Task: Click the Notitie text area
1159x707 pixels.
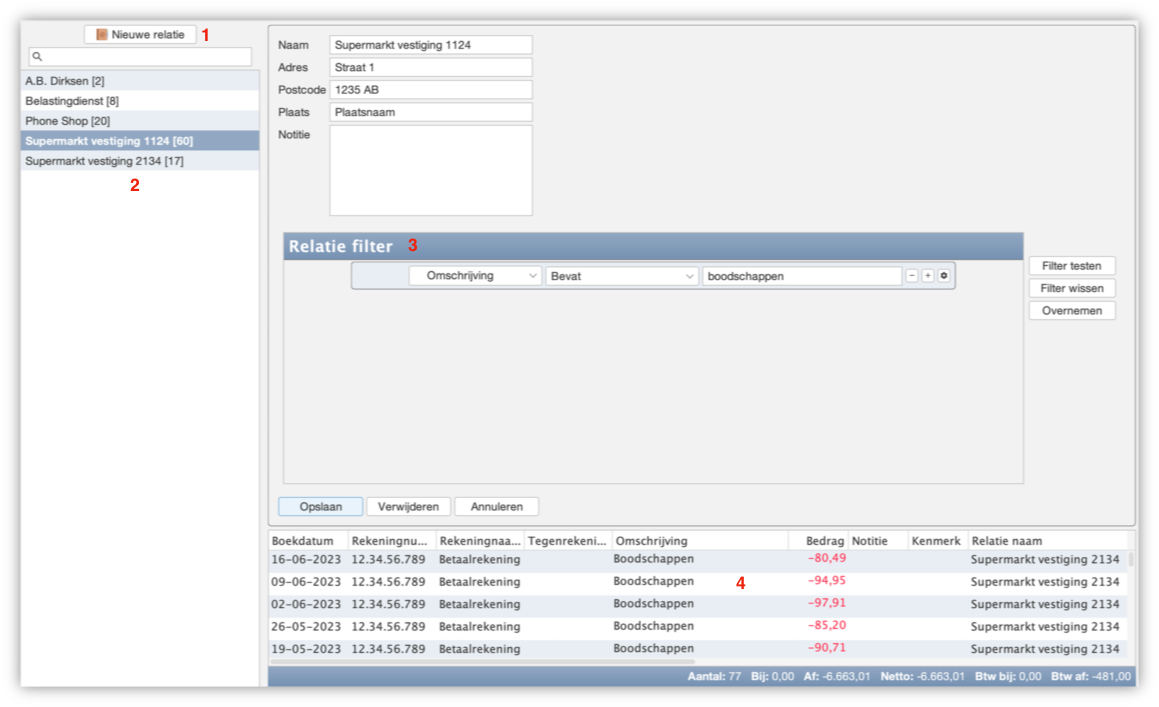Action: point(430,170)
